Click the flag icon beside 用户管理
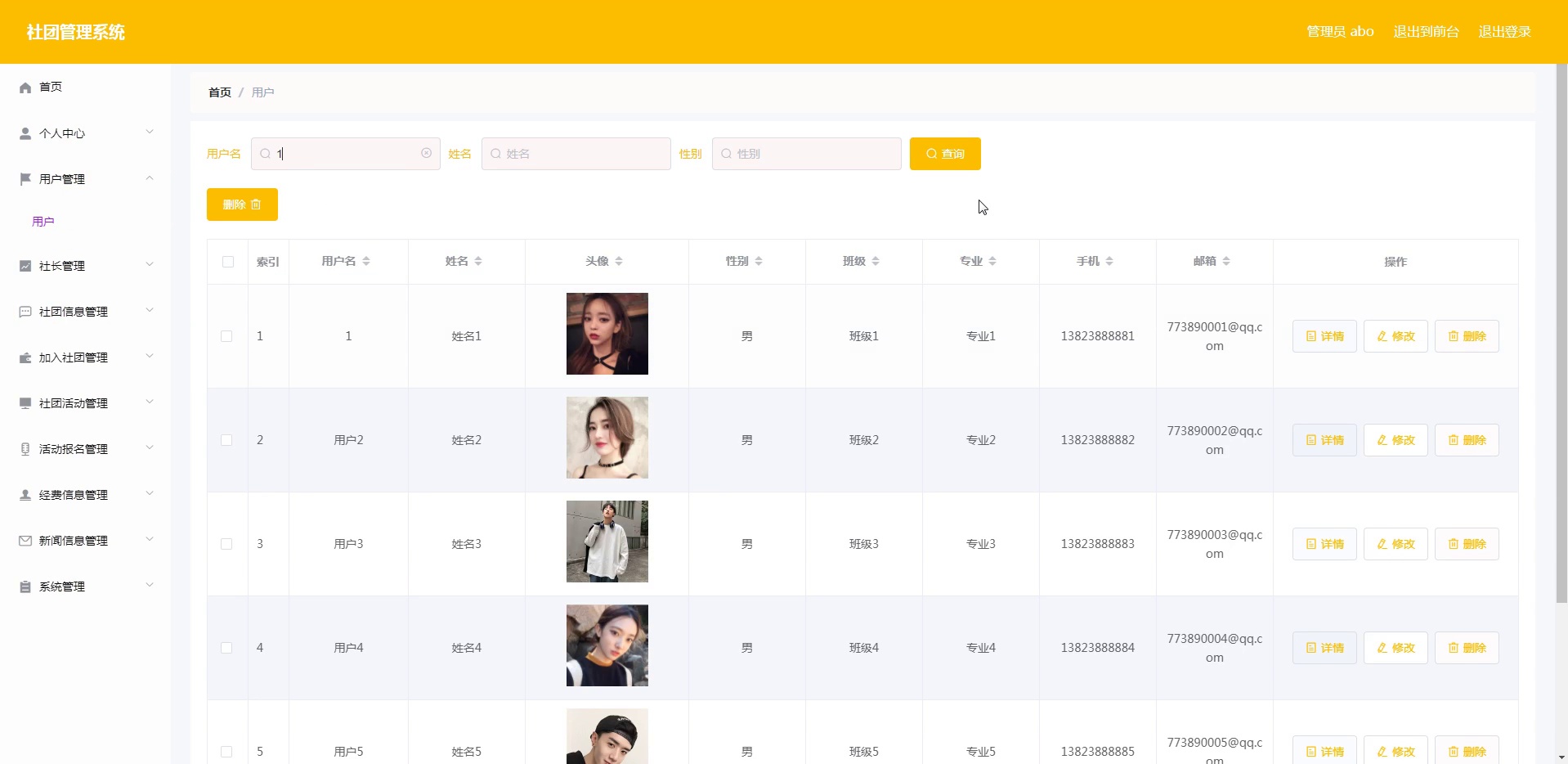 click(25, 179)
